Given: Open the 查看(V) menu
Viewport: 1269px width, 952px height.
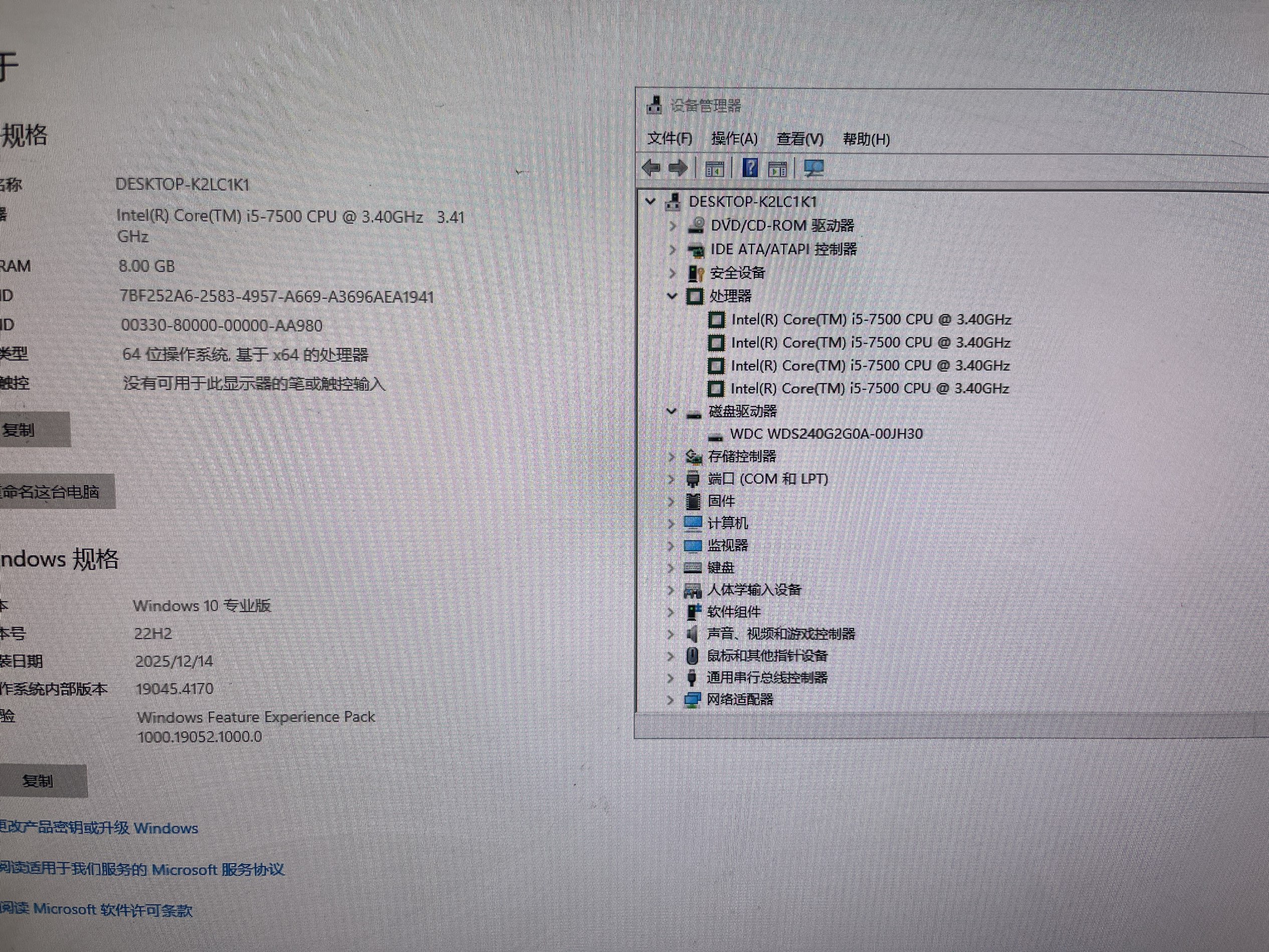Looking at the screenshot, I should click(800, 139).
